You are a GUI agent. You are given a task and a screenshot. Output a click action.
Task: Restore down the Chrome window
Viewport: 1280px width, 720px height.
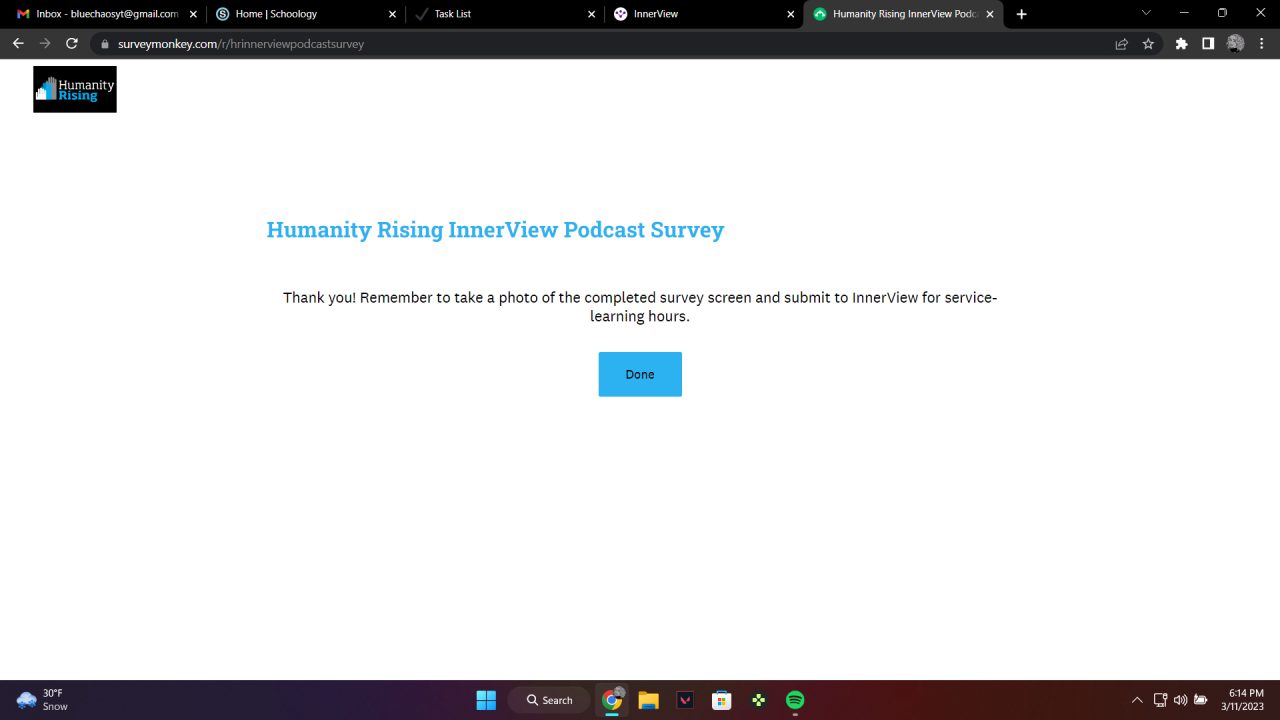point(1222,13)
